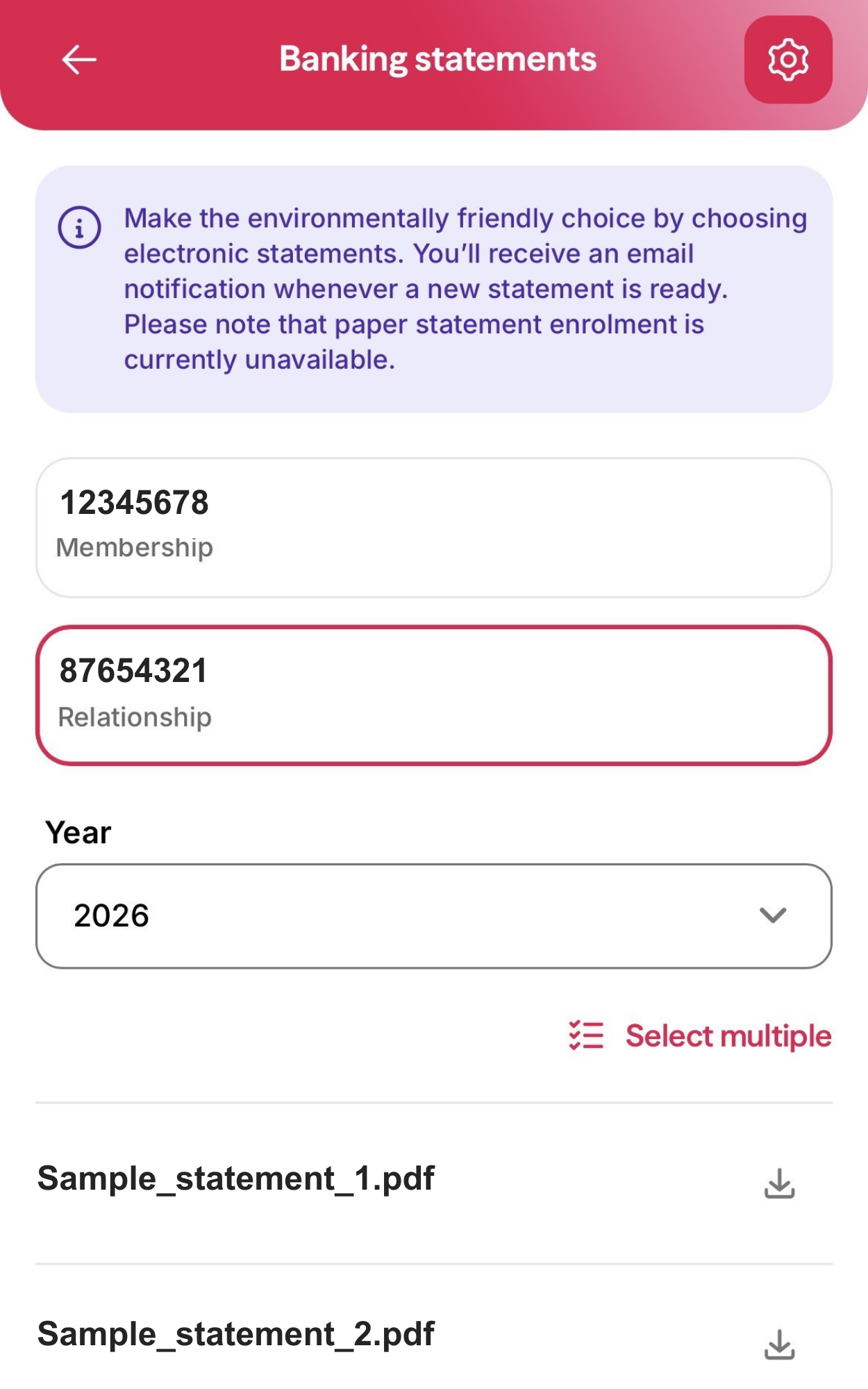Viewport: 868px width, 1389px height.
Task: Expand the Year dropdown chevron
Action: pyautogui.click(x=772, y=915)
